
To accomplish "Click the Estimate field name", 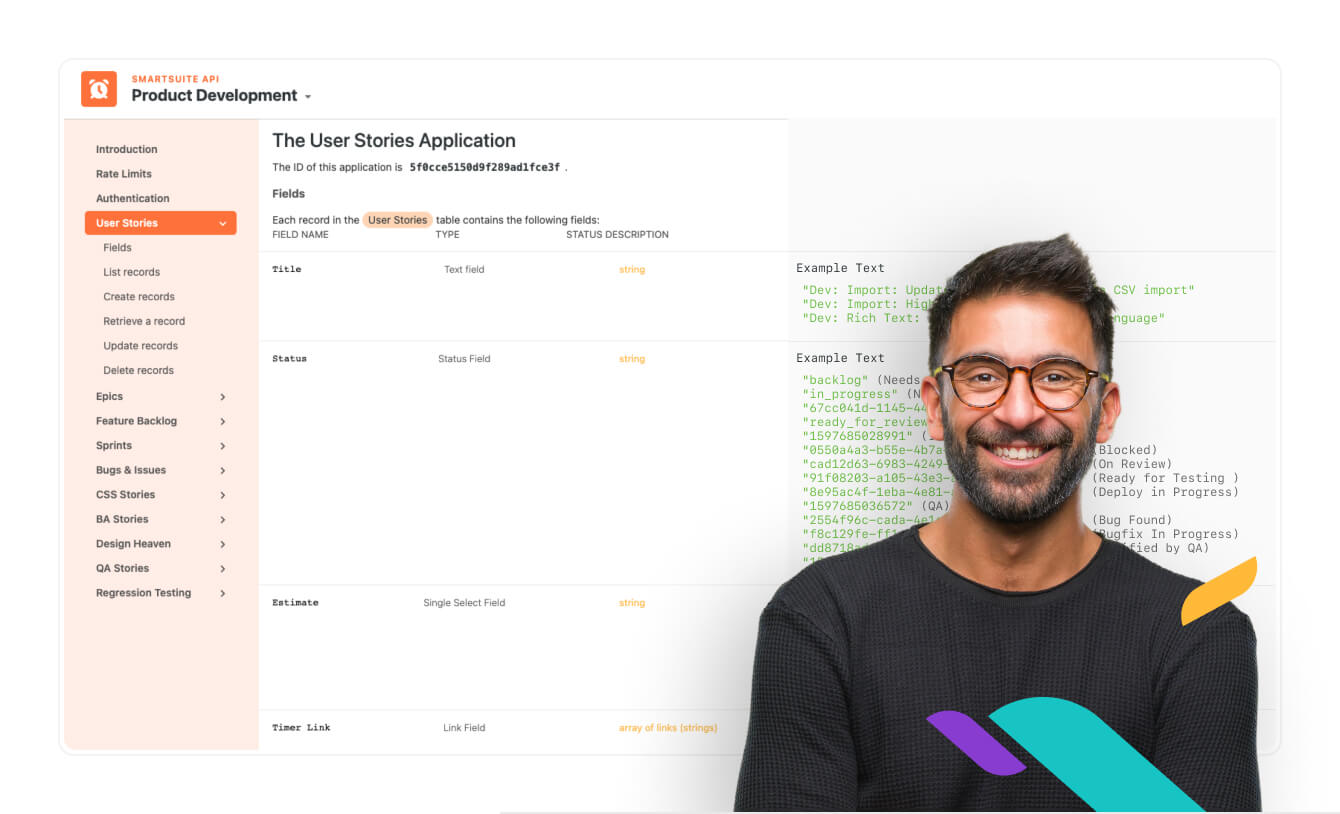I will [295, 603].
